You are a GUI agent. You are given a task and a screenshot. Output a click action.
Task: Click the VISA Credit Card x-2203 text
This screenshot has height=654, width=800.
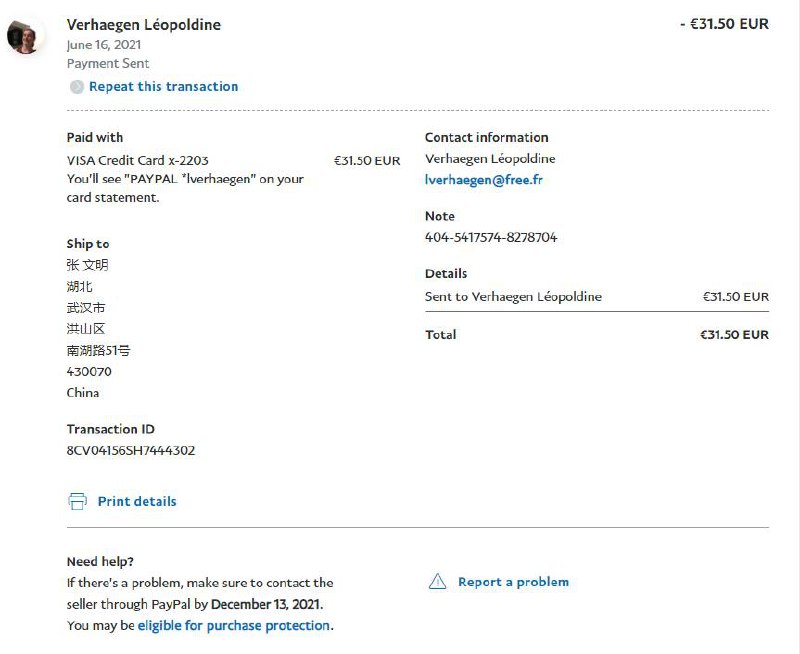click(138, 160)
